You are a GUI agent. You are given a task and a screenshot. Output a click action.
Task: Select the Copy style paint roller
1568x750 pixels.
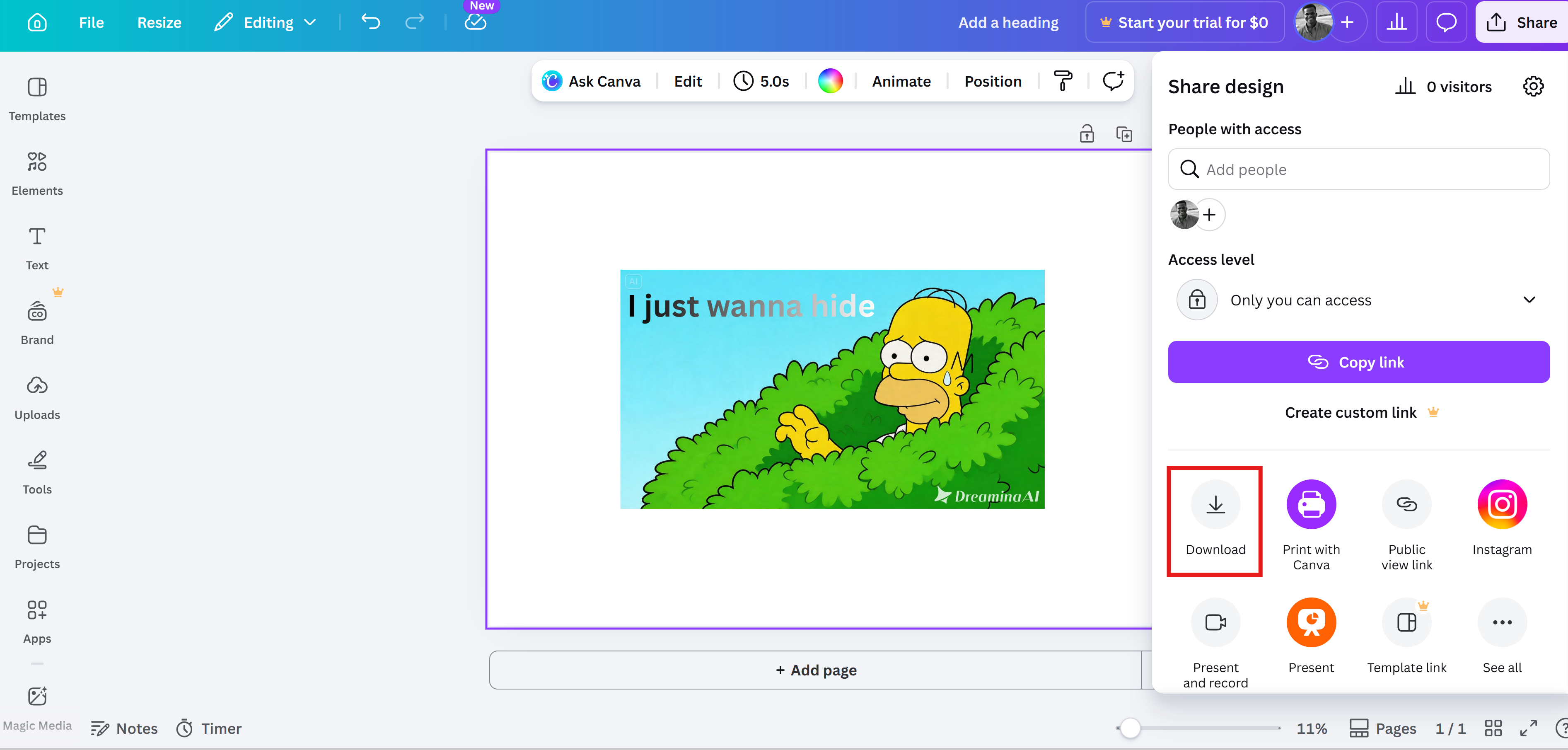(x=1063, y=81)
